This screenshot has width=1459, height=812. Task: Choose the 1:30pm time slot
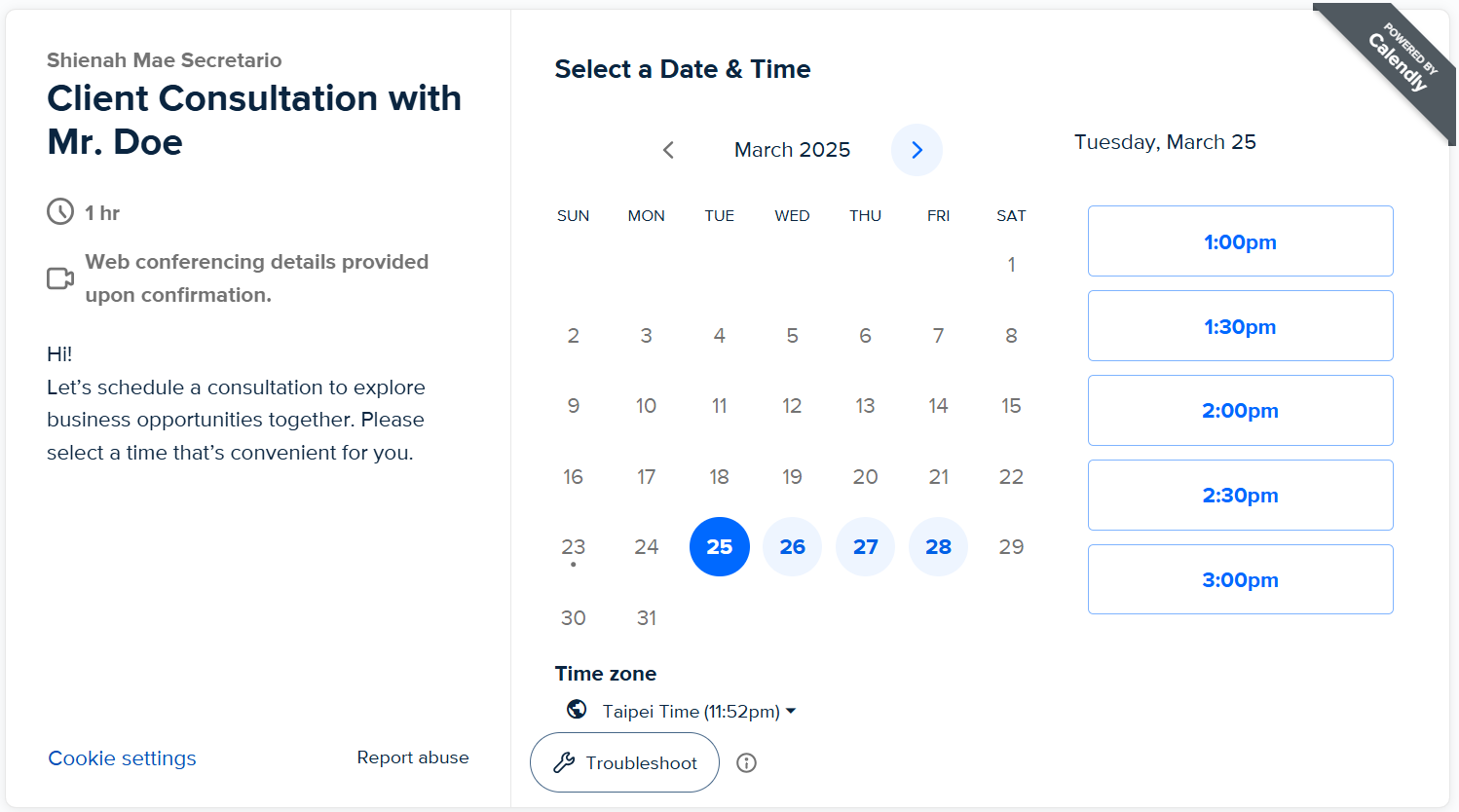click(x=1240, y=326)
